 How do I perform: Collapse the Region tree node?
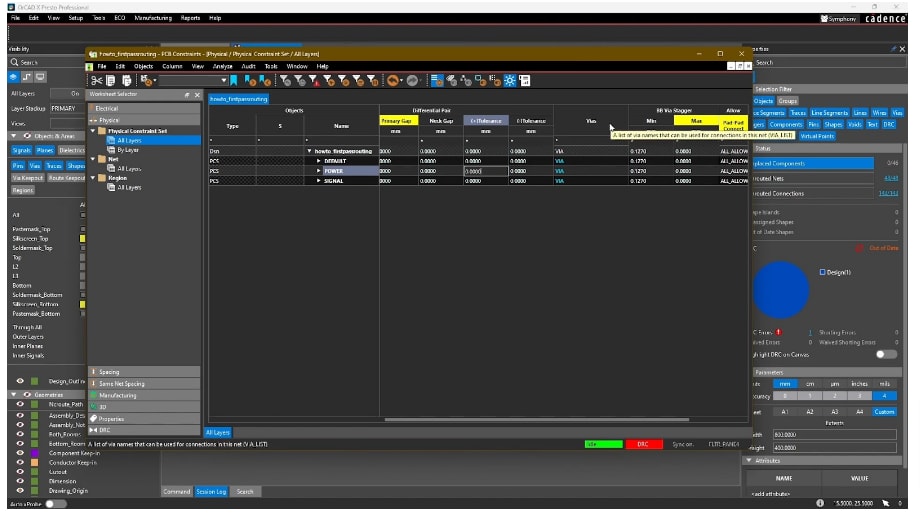point(93,178)
